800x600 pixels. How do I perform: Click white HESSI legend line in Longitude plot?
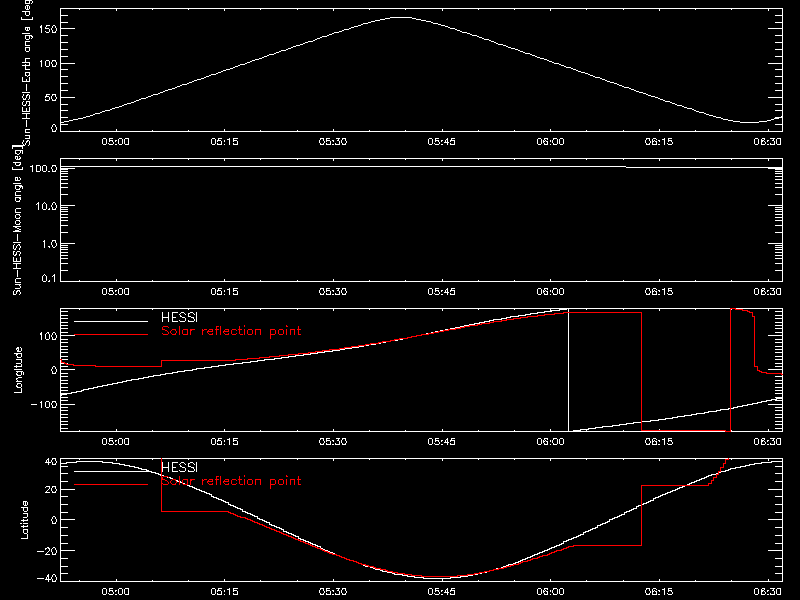point(111,321)
